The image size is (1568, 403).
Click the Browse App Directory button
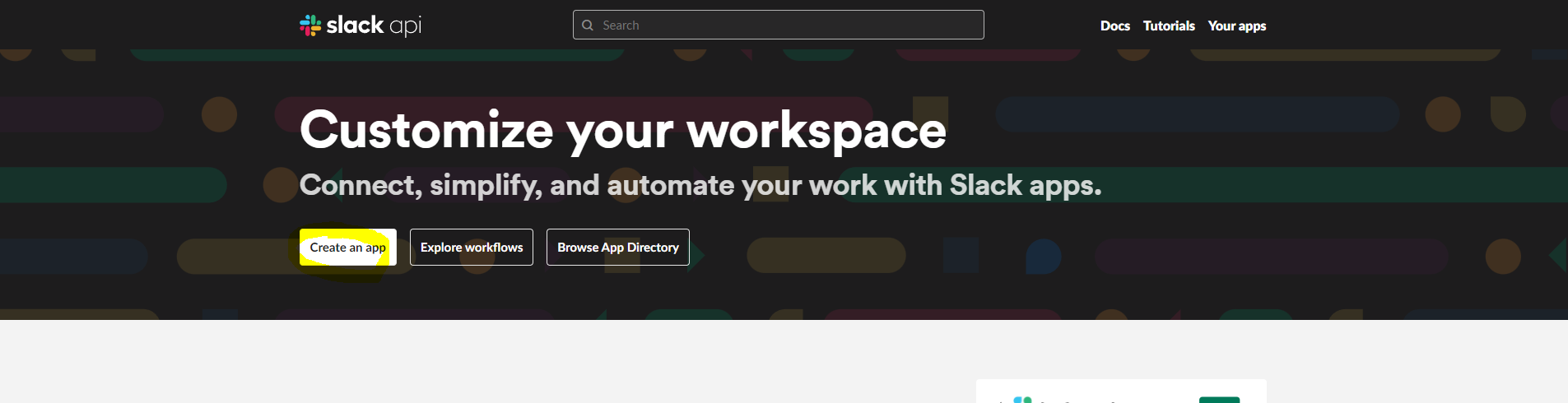[x=618, y=247]
